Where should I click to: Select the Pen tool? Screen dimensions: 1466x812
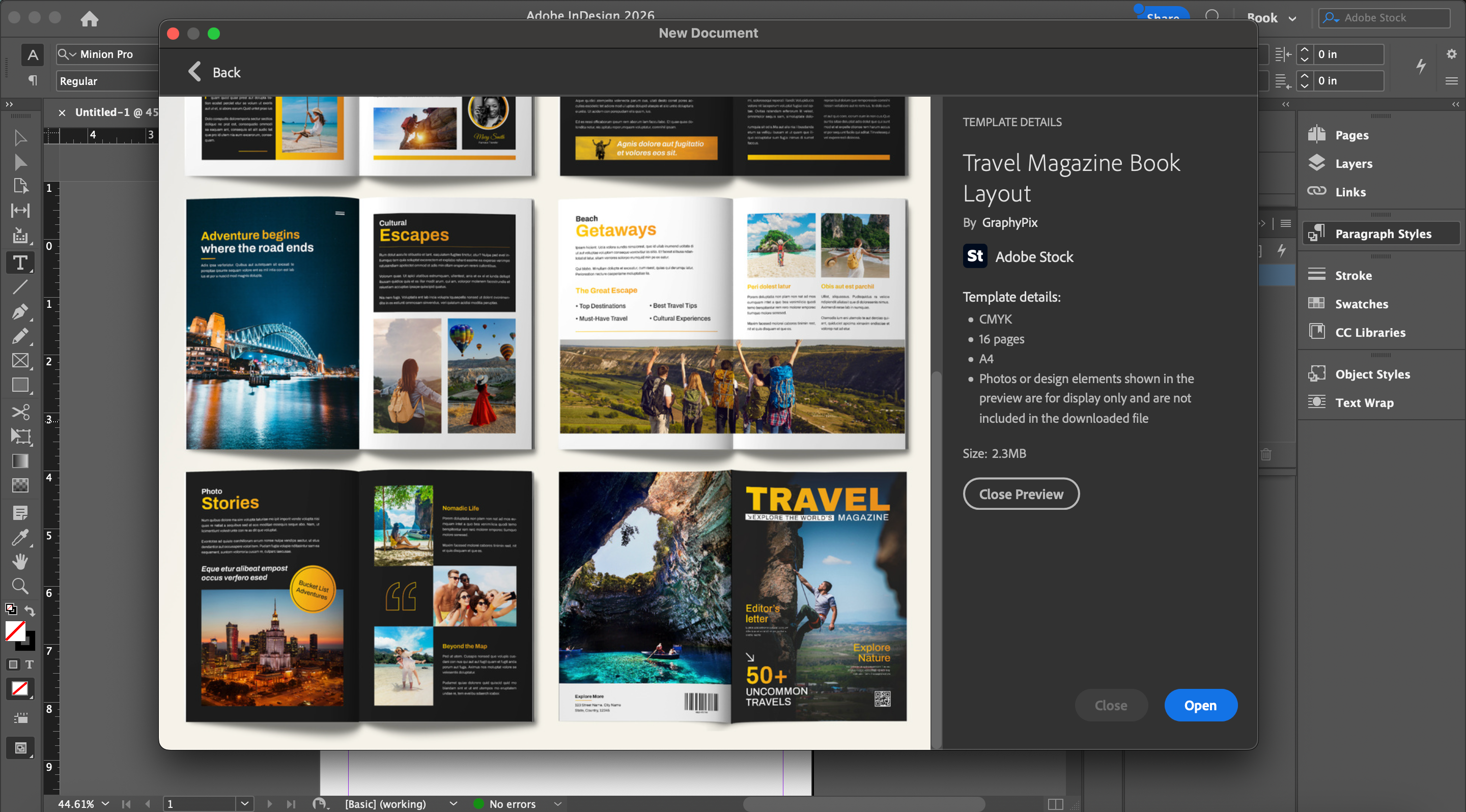pyautogui.click(x=20, y=311)
